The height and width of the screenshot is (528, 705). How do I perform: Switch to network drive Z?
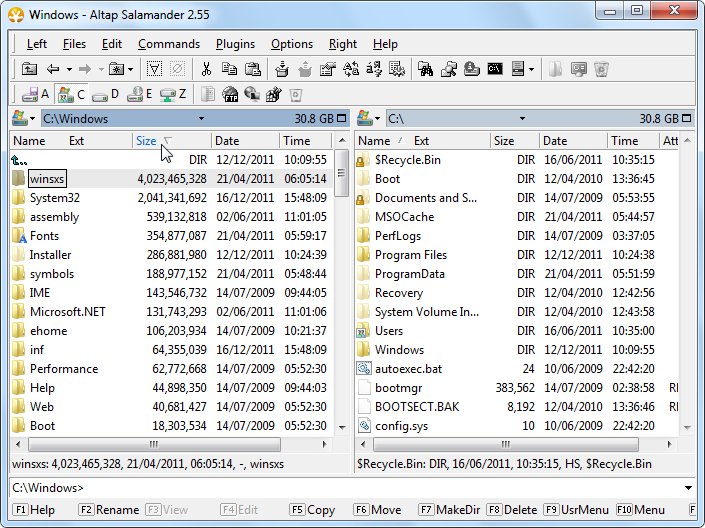(x=173, y=94)
